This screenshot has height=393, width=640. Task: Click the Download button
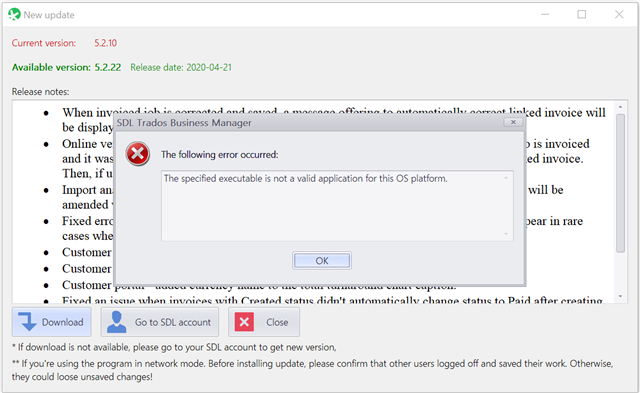pyautogui.click(x=51, y=322)
